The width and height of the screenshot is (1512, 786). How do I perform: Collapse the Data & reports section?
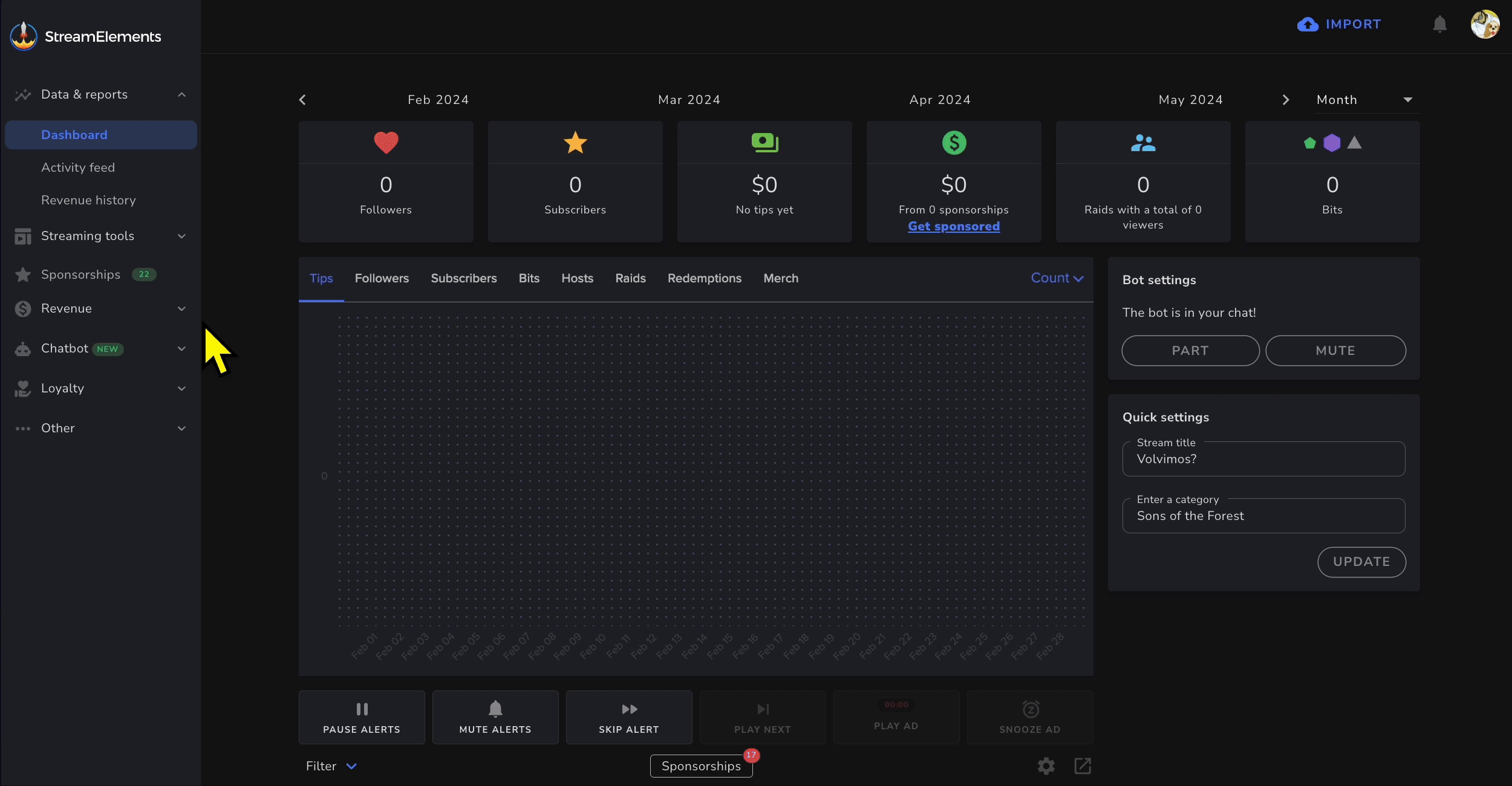click(181, 94)
